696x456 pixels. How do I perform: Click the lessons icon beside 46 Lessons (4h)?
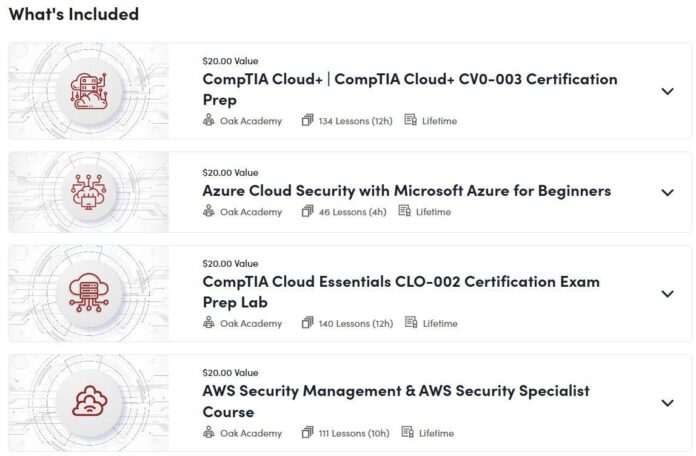pyautogui.click(x=307, y=211)
